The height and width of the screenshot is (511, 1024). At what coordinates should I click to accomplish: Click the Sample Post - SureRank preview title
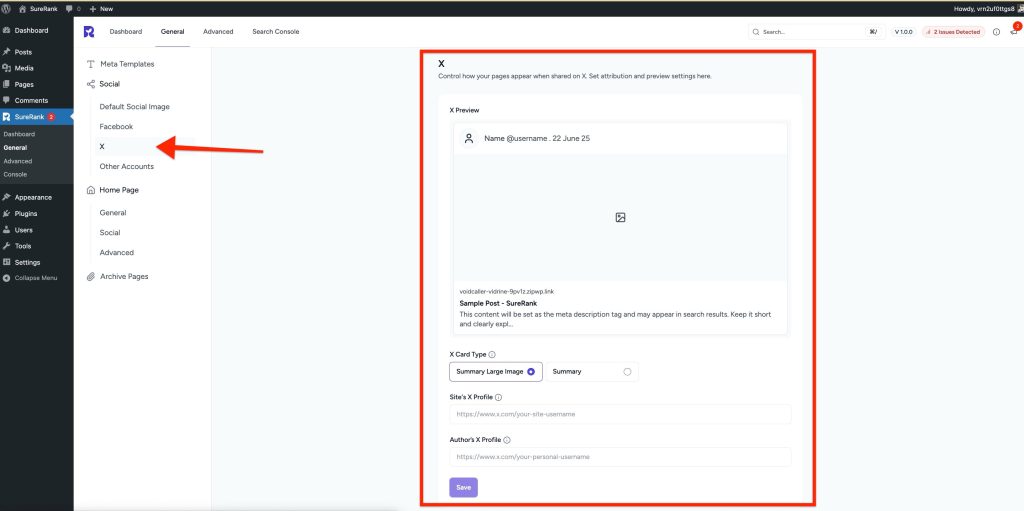(x=498, y=304)
